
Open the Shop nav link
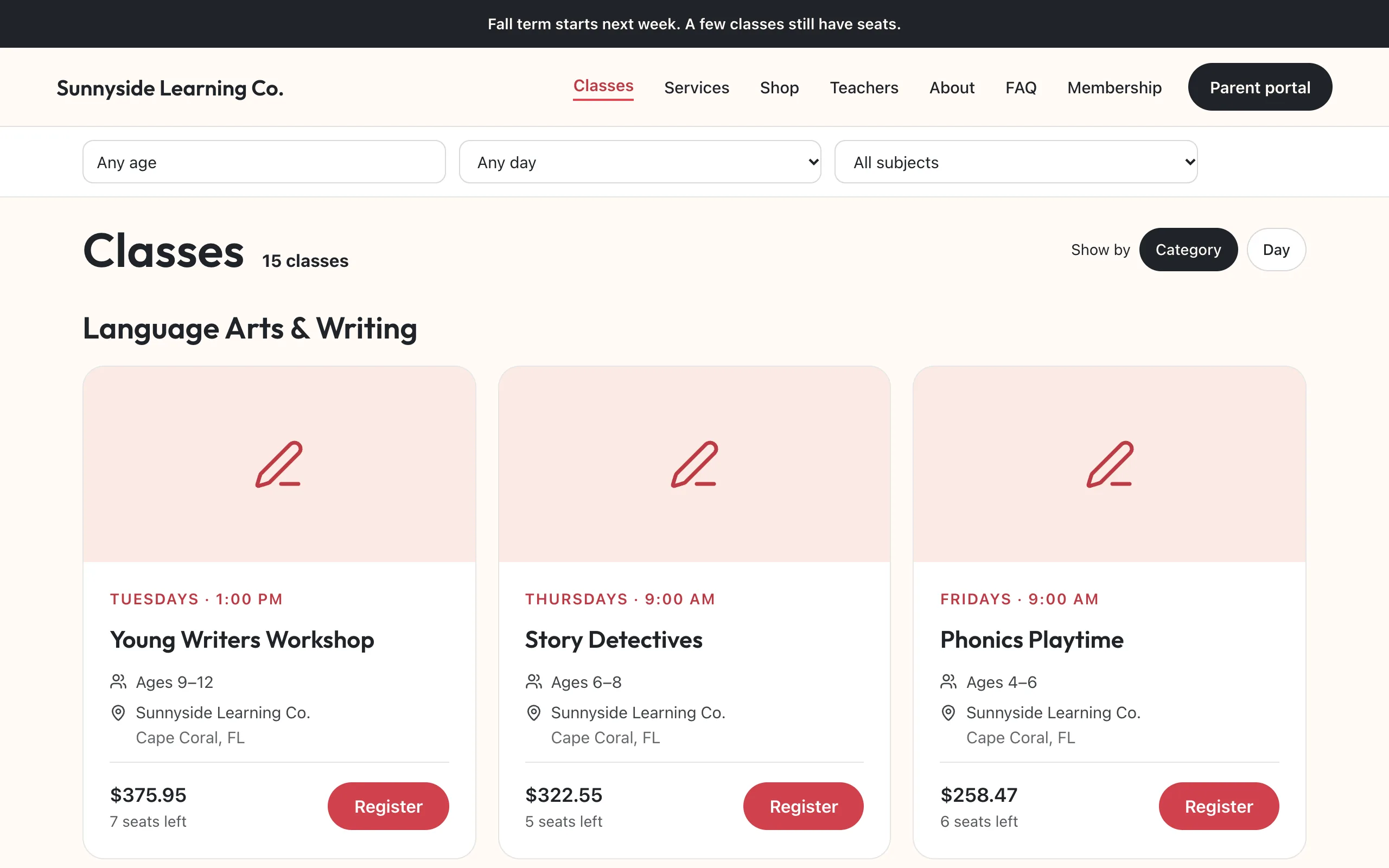pos(779,87)
